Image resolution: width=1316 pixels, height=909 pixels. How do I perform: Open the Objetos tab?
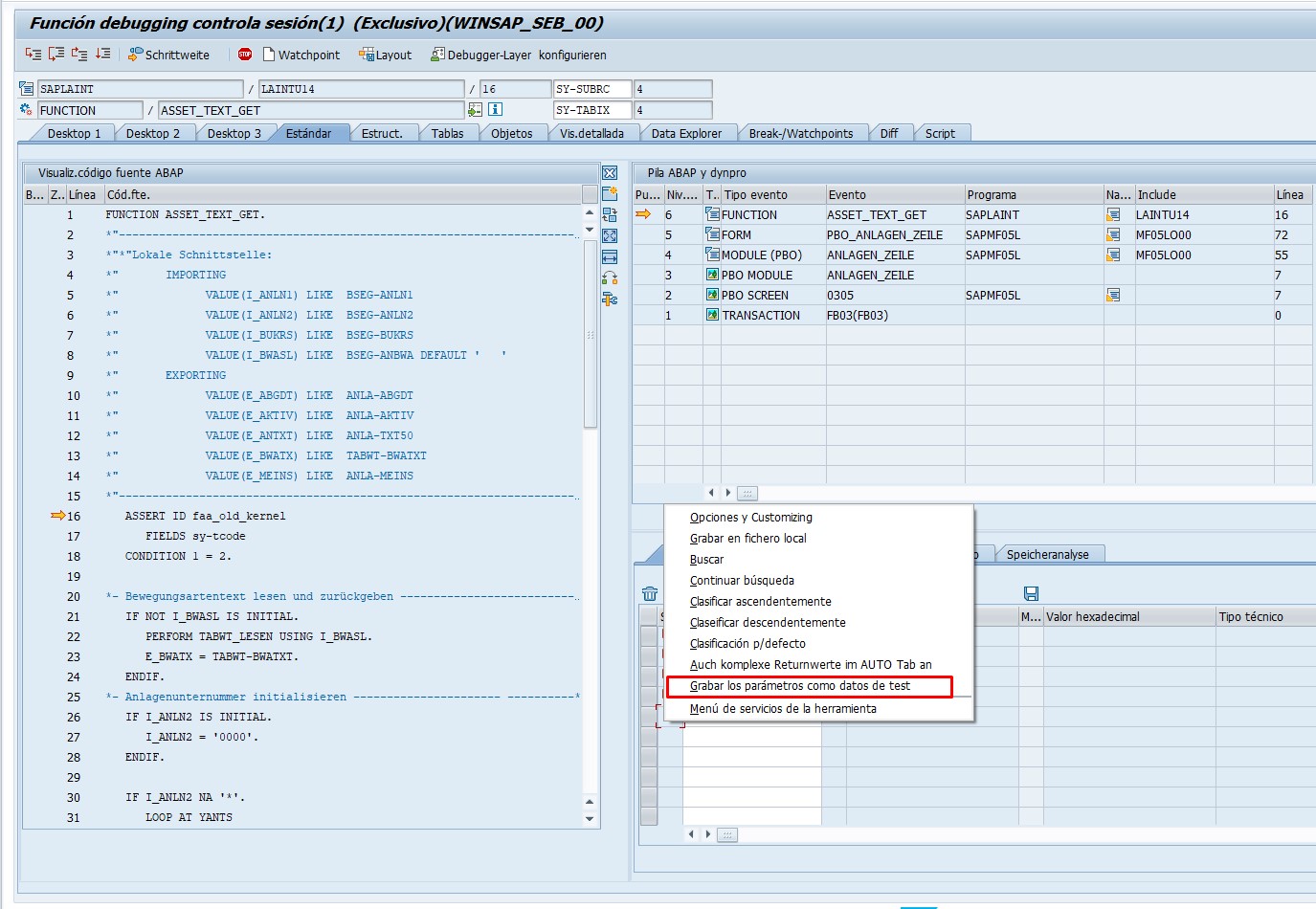click(512, 133)
